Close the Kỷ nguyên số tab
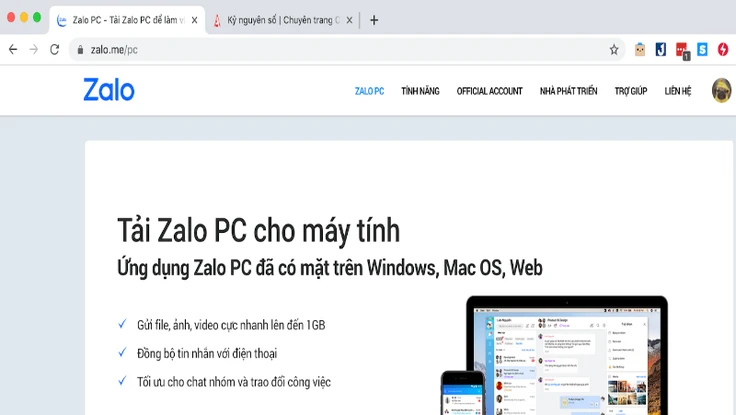Screen dimensions: 736x415 (x=349, y=20)
